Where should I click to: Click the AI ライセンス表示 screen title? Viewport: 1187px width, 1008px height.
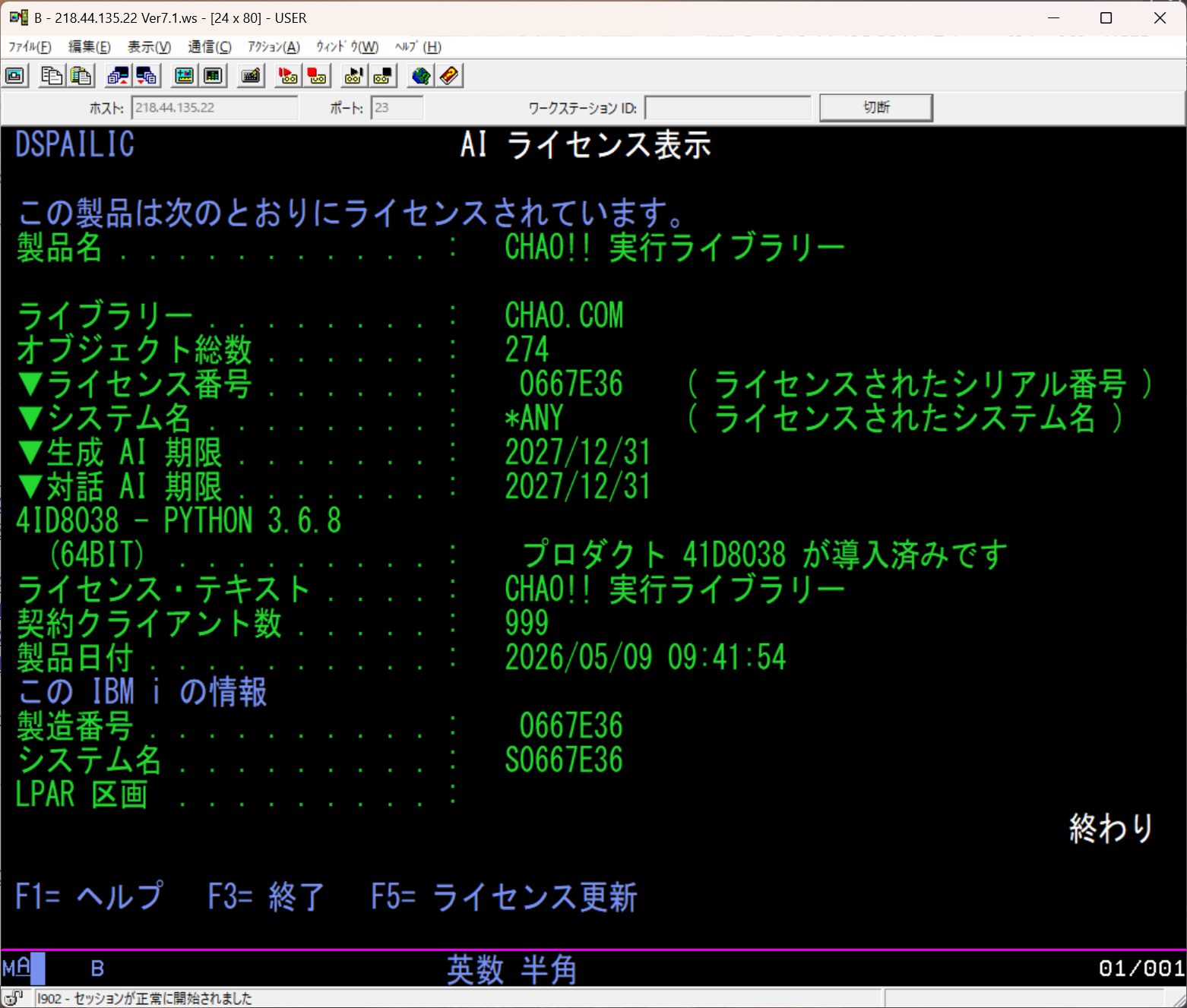[x=586, y=144]
